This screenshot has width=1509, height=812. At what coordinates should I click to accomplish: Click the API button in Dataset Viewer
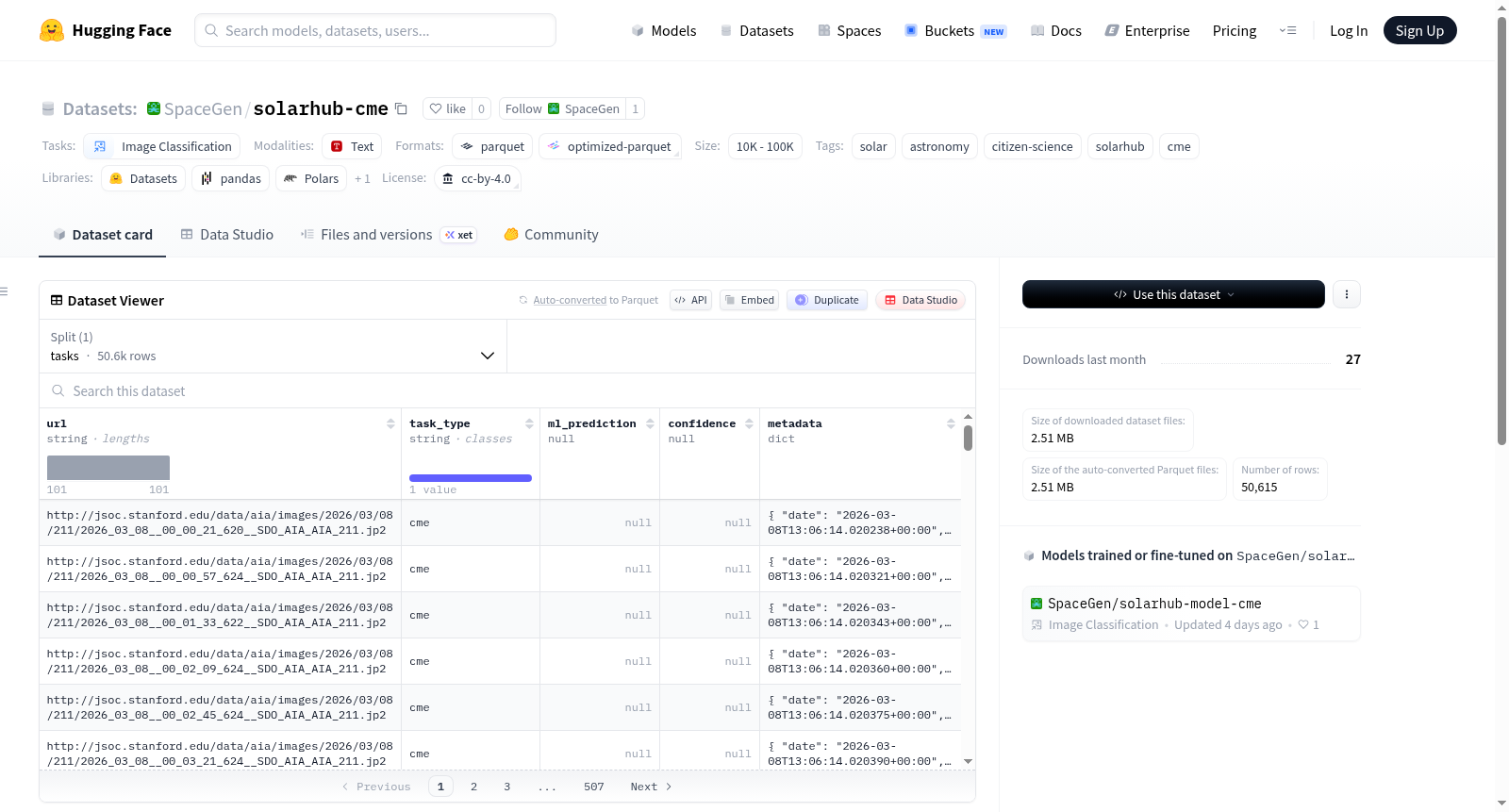click(x=690, y=300)
